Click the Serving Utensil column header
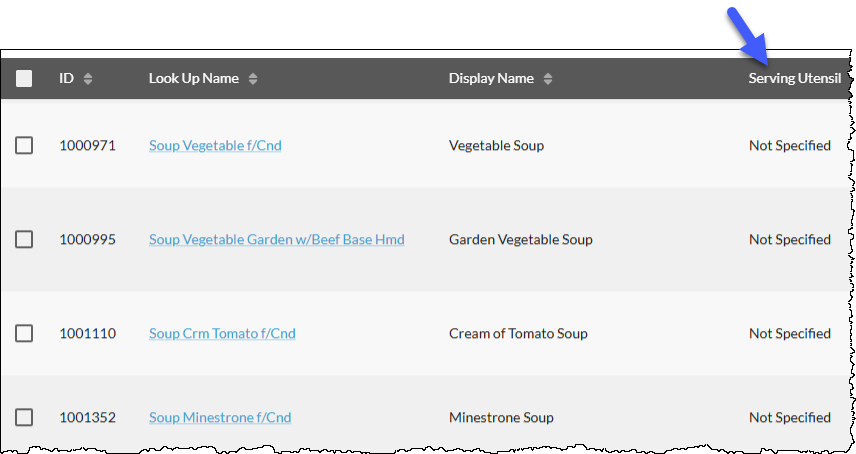 coord(794,79)
